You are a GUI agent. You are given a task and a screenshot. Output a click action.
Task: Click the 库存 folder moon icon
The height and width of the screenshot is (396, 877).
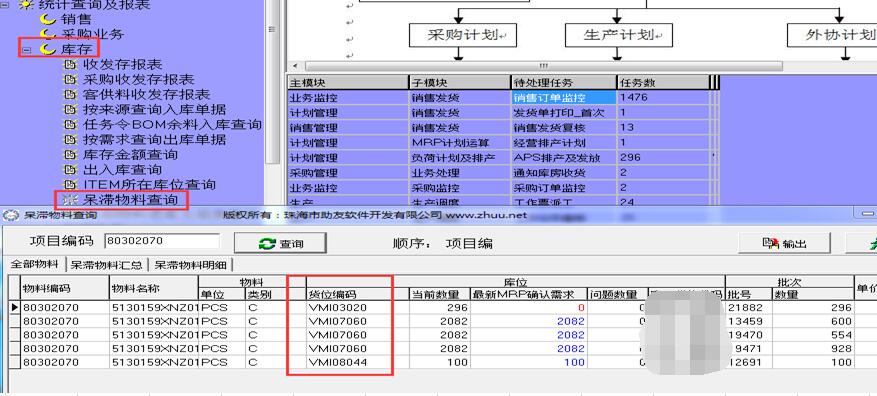pos(48,49)
